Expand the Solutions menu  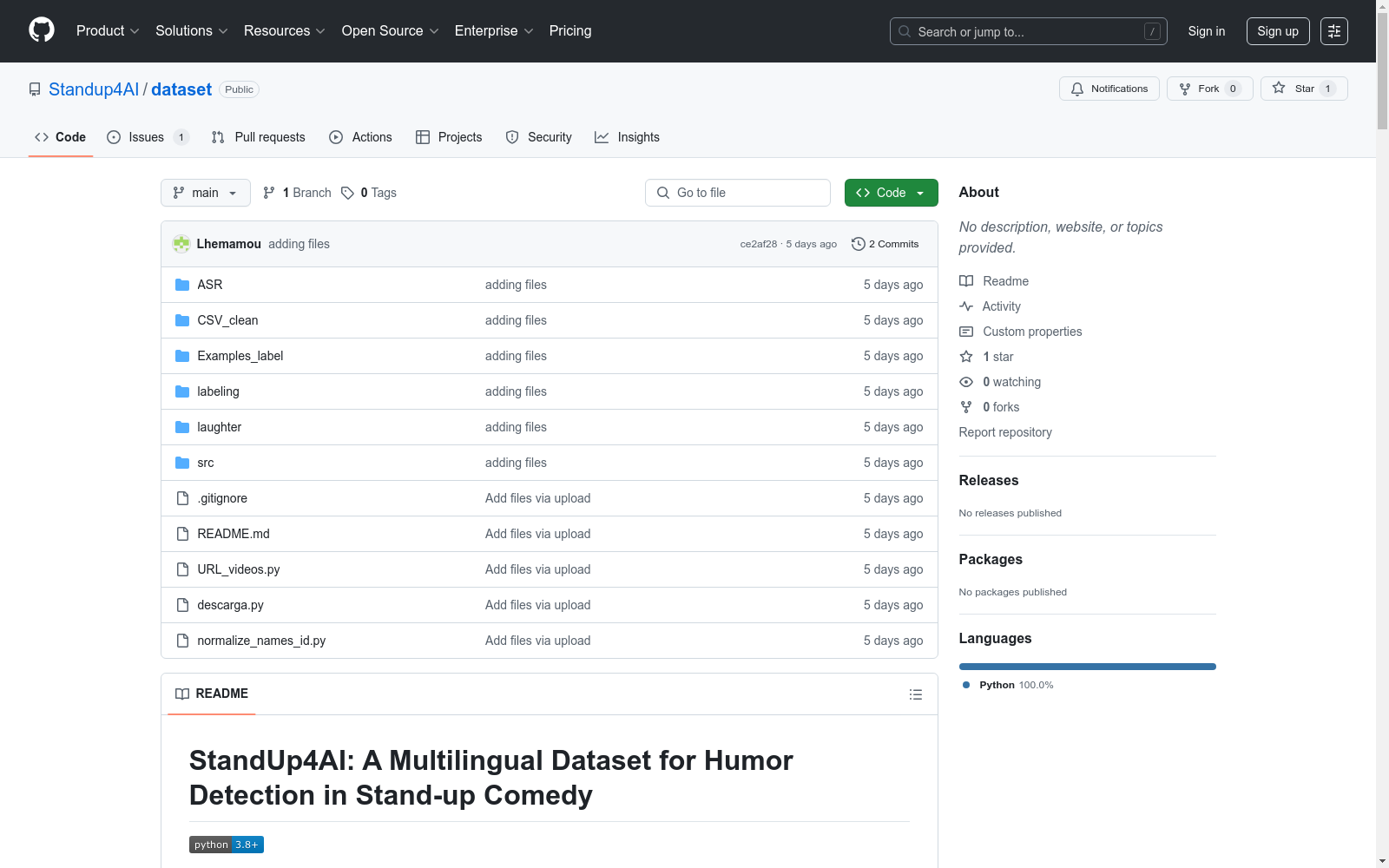pos(192,31)
